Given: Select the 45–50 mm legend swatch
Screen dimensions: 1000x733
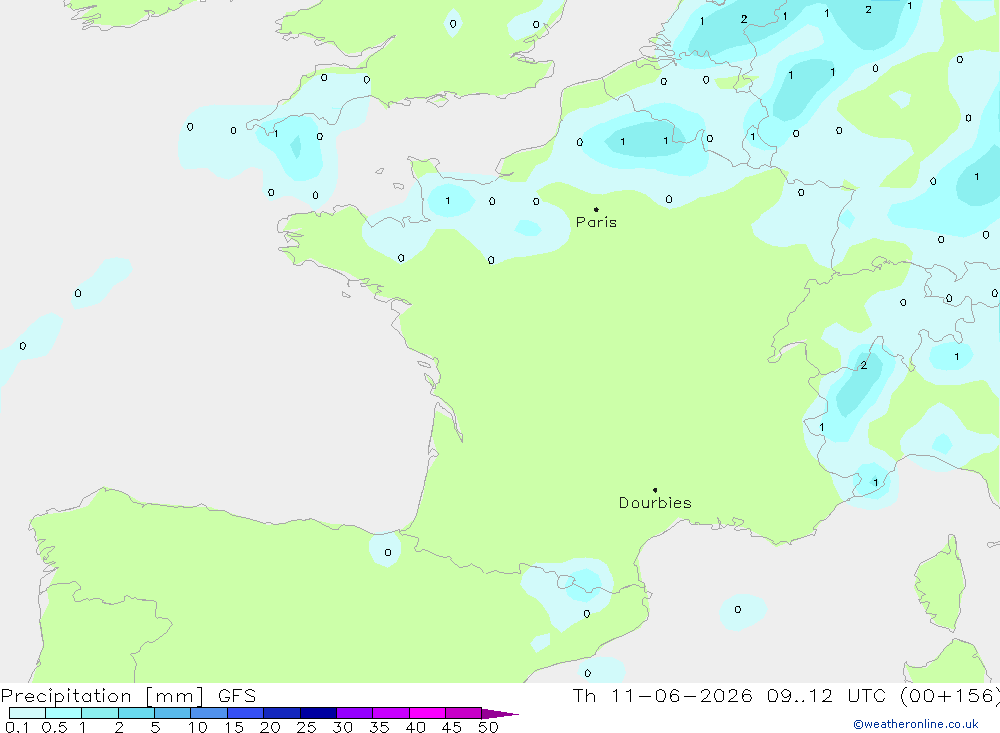Looking at the screenshot, I should tap(463, 713).
